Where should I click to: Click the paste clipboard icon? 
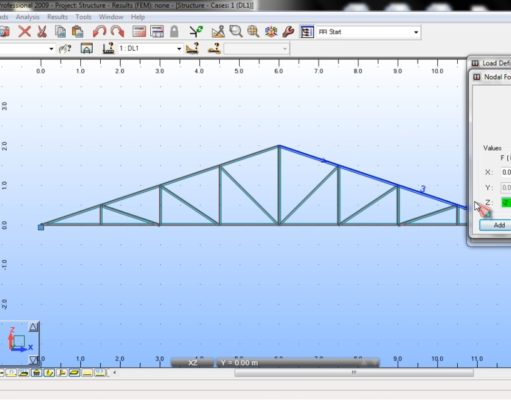(77, 32)
